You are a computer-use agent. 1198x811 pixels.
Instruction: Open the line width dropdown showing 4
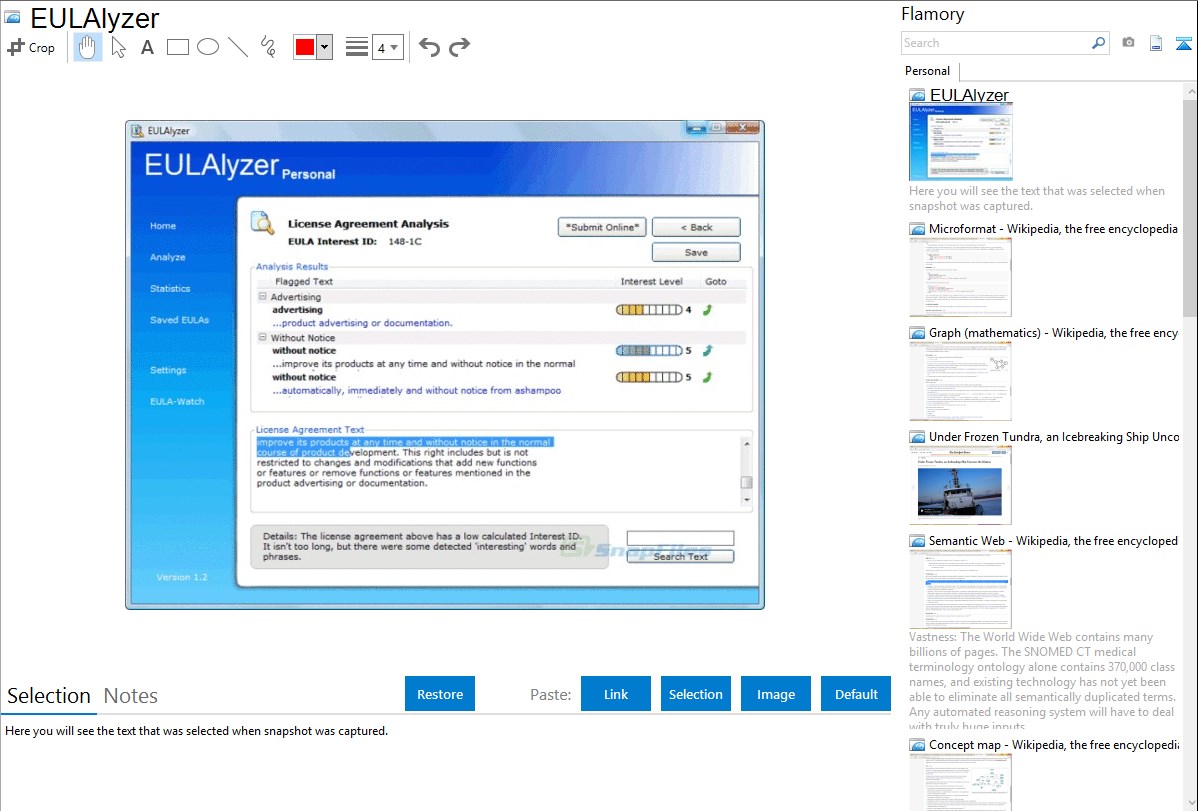point(388,48)
